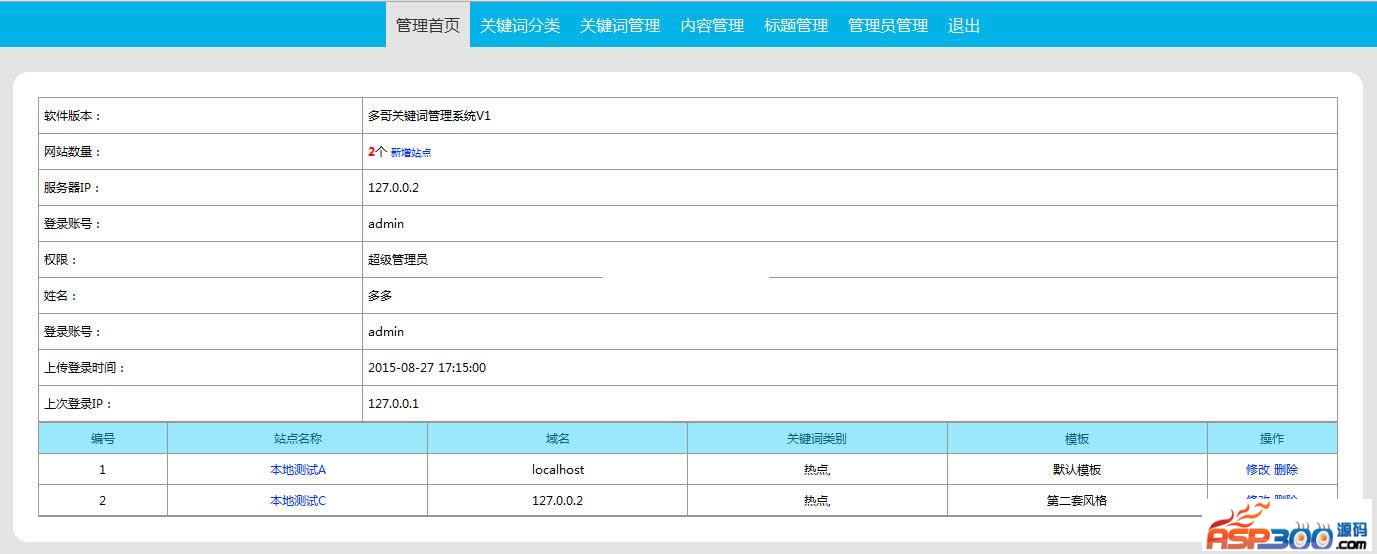Screen dimensions: 1377x554
Task: Click the localhost domain cell
Action: click(558, 469)
